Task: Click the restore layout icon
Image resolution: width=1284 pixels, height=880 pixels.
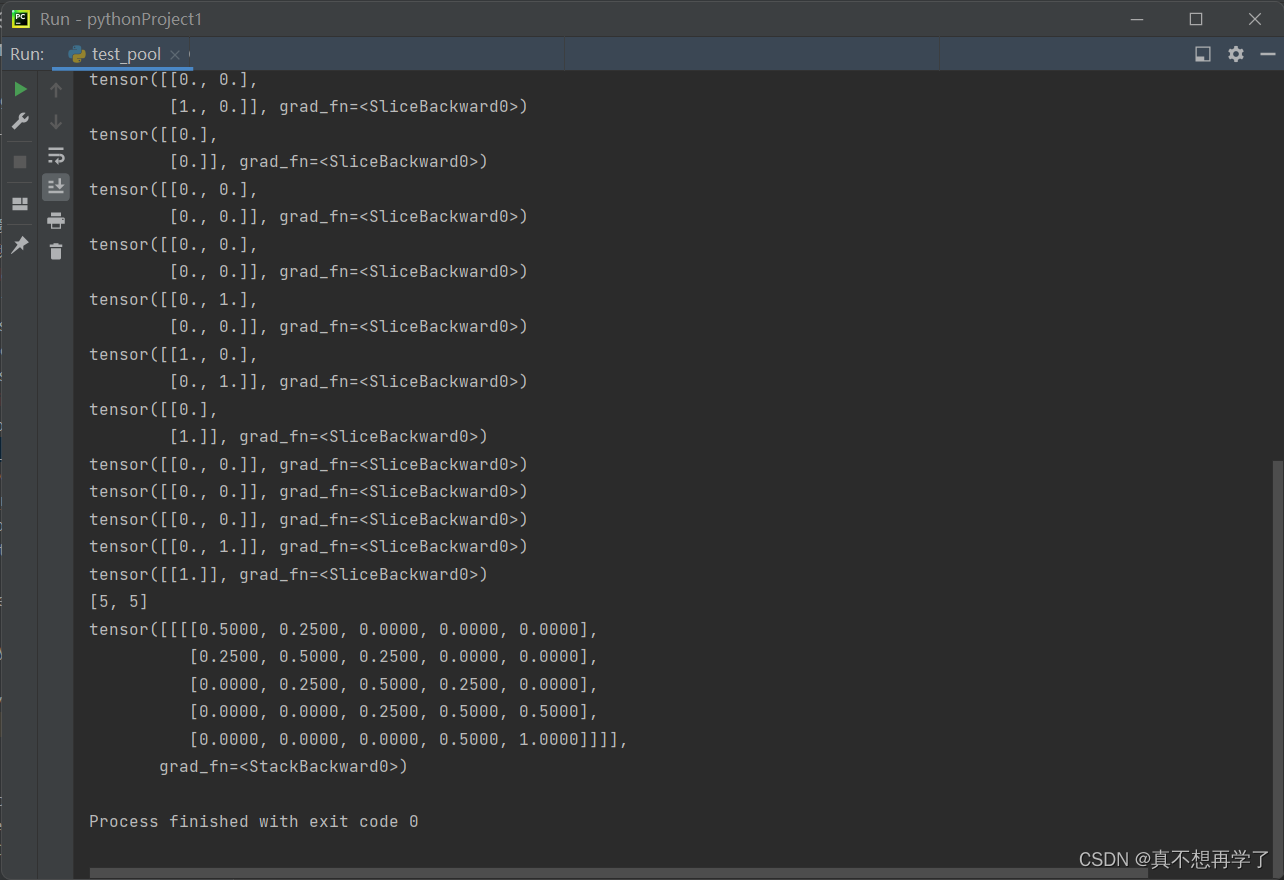Action: [20, 204]
